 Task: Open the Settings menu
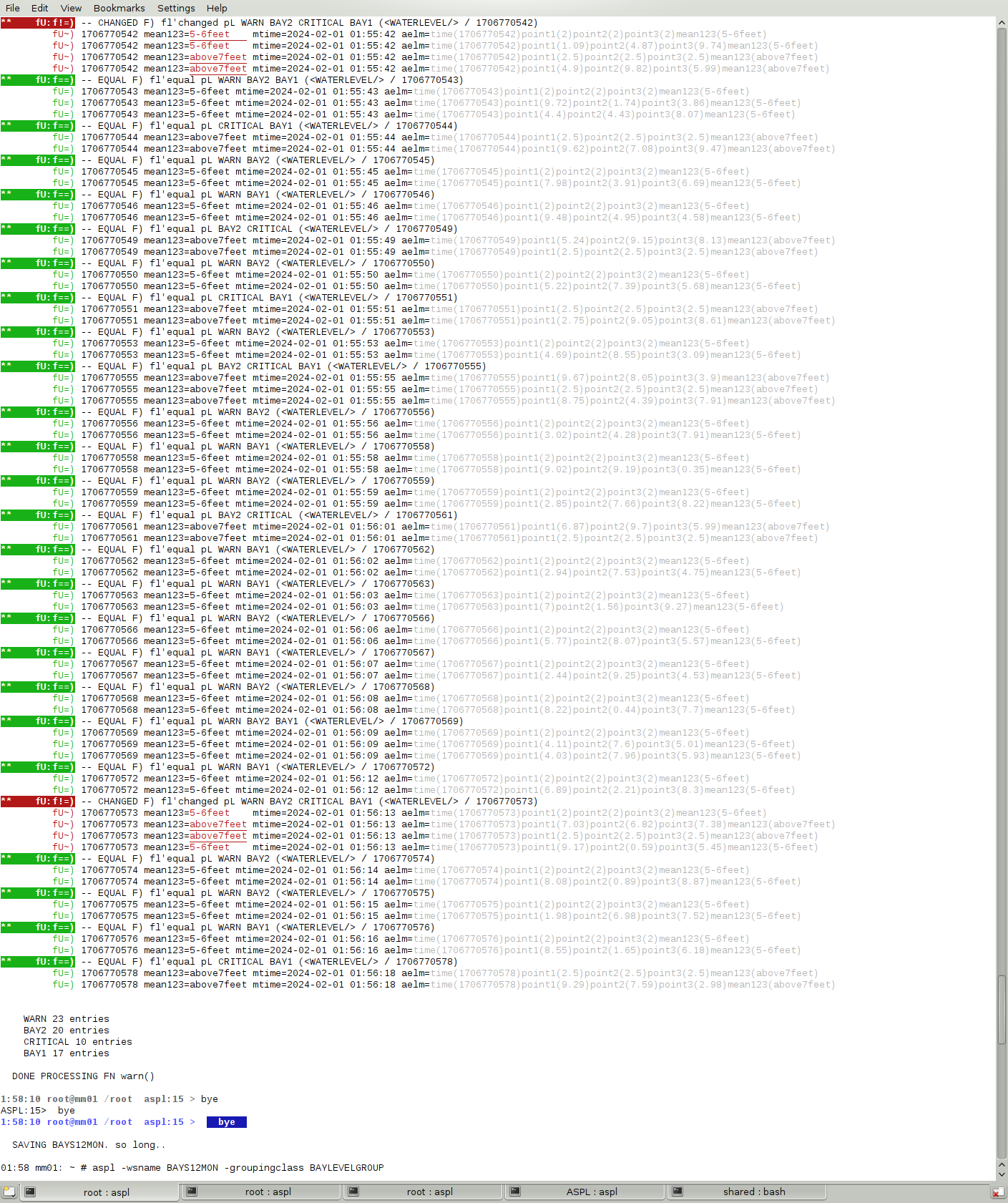click(x=176, y=8)
